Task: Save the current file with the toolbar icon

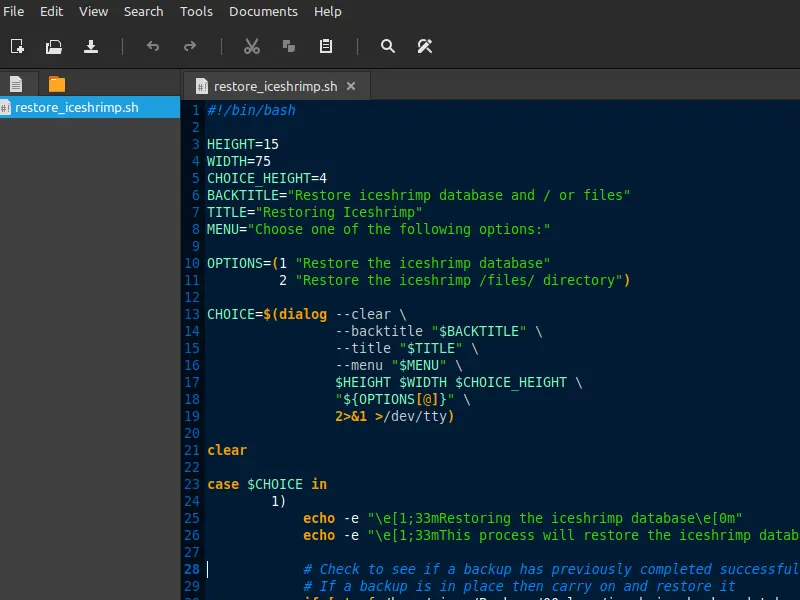Action: pyautogui.click(x=91, y=46)
